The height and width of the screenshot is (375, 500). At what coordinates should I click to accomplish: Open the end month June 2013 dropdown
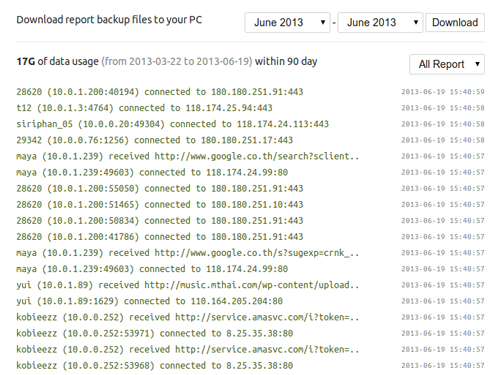click(x=380, y=23)
